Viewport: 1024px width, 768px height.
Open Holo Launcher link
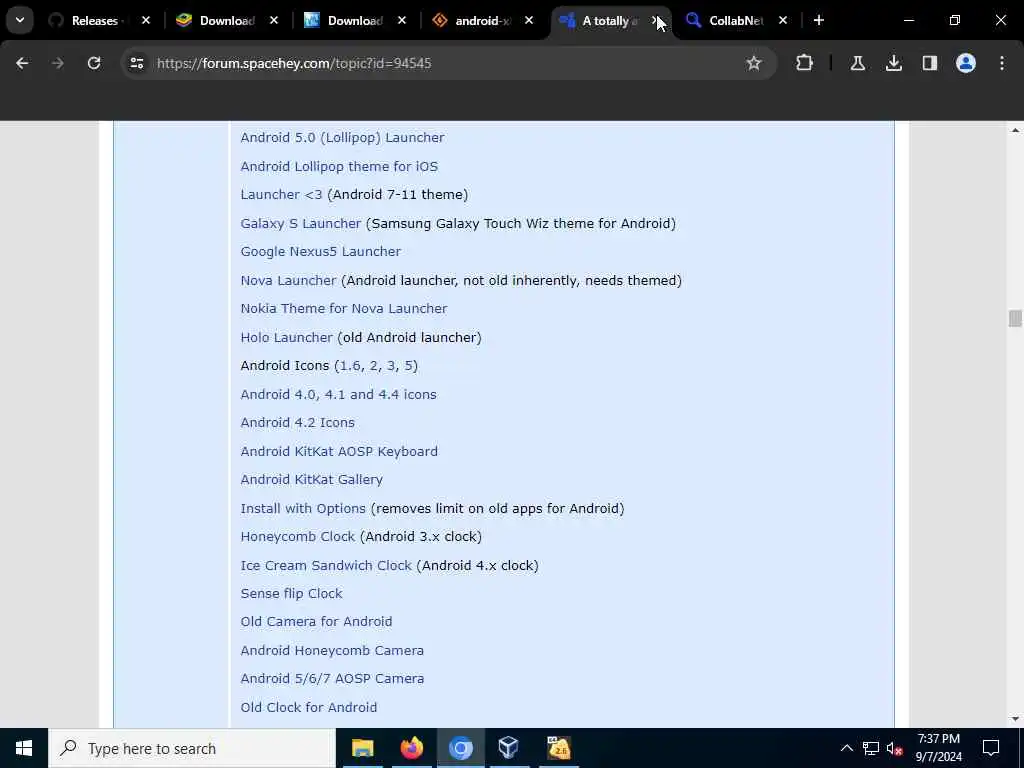tap(286, 337)
